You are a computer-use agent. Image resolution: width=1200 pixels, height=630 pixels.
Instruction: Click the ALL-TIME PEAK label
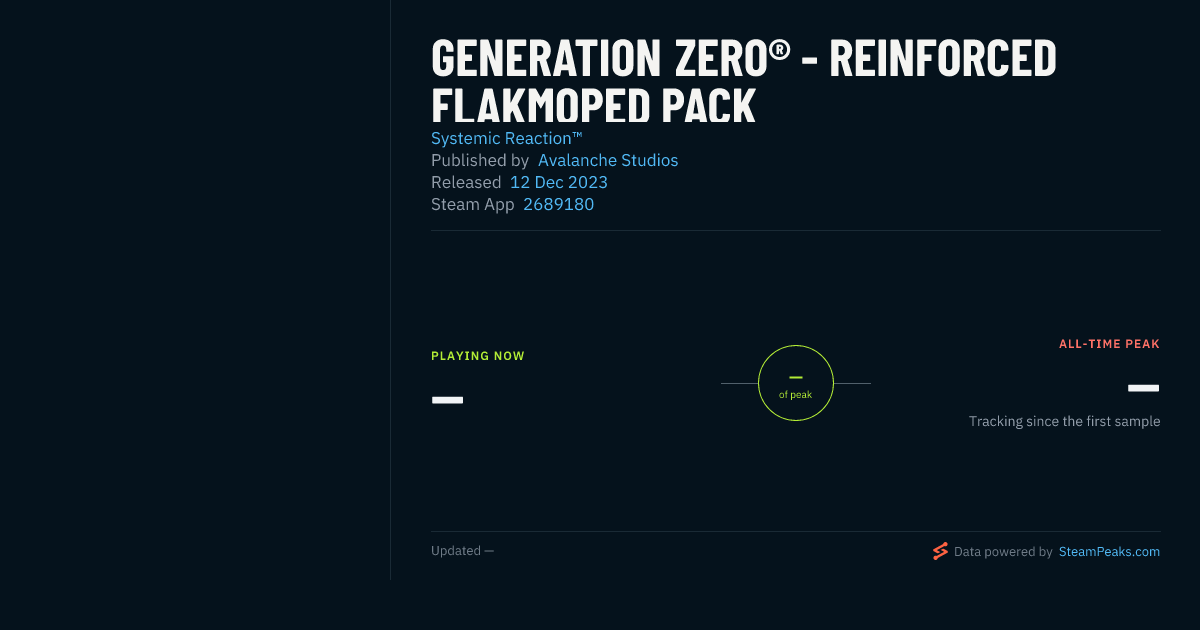(1109, 344)
